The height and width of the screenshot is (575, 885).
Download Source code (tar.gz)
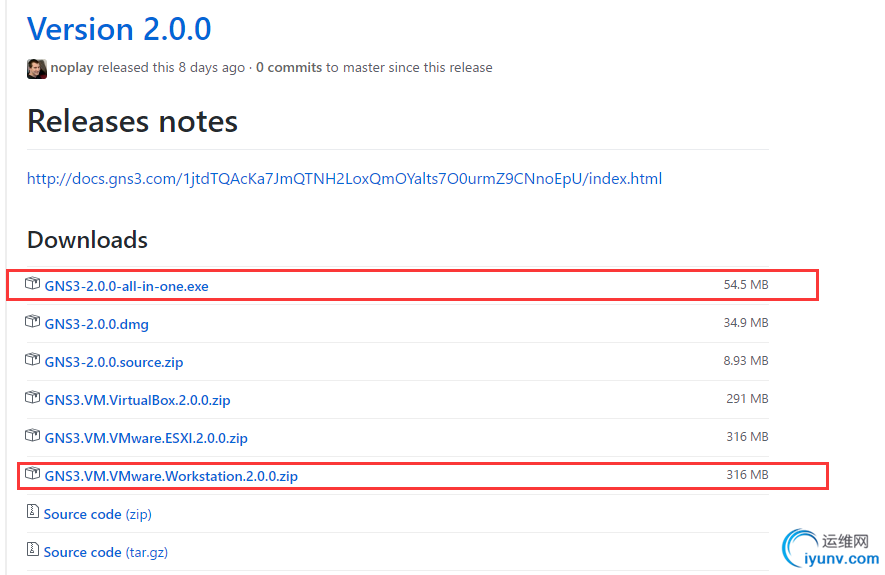click(97, 552)
